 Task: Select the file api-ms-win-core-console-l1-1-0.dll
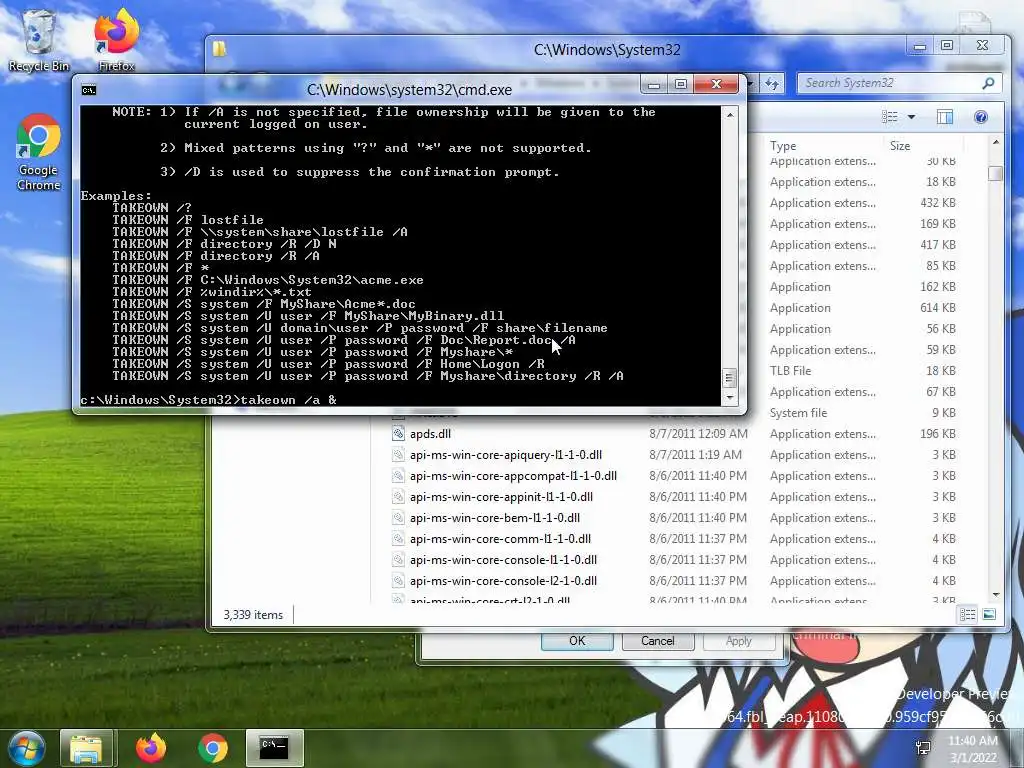pos(504,560)
